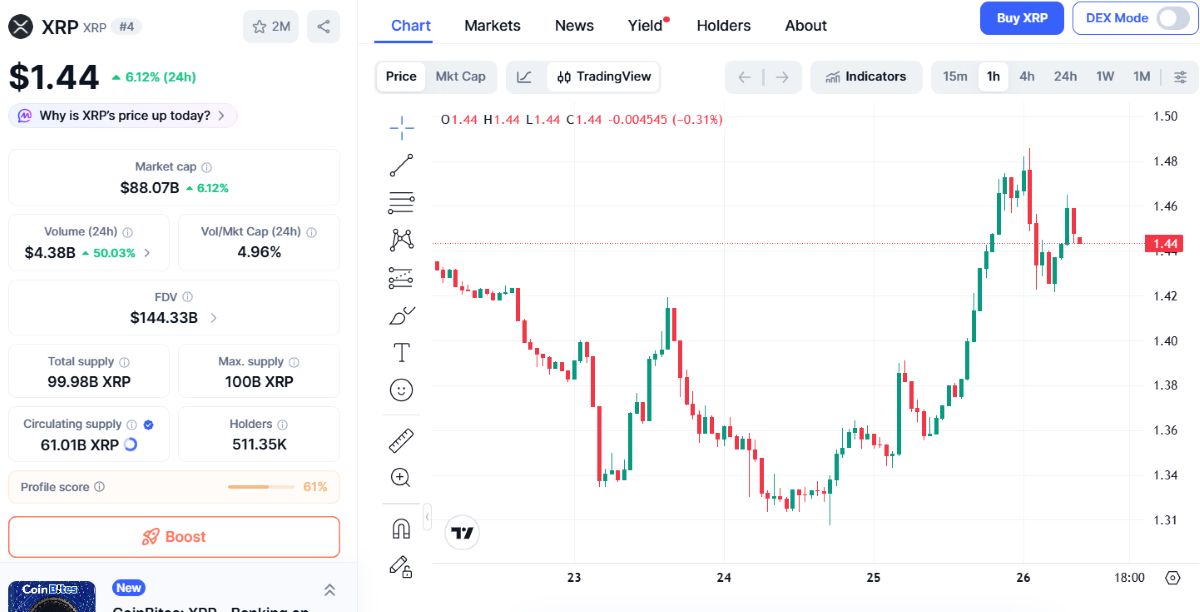Select the brush drawing tool
This screenshot has width=1200, height=612.
[401, 315]
